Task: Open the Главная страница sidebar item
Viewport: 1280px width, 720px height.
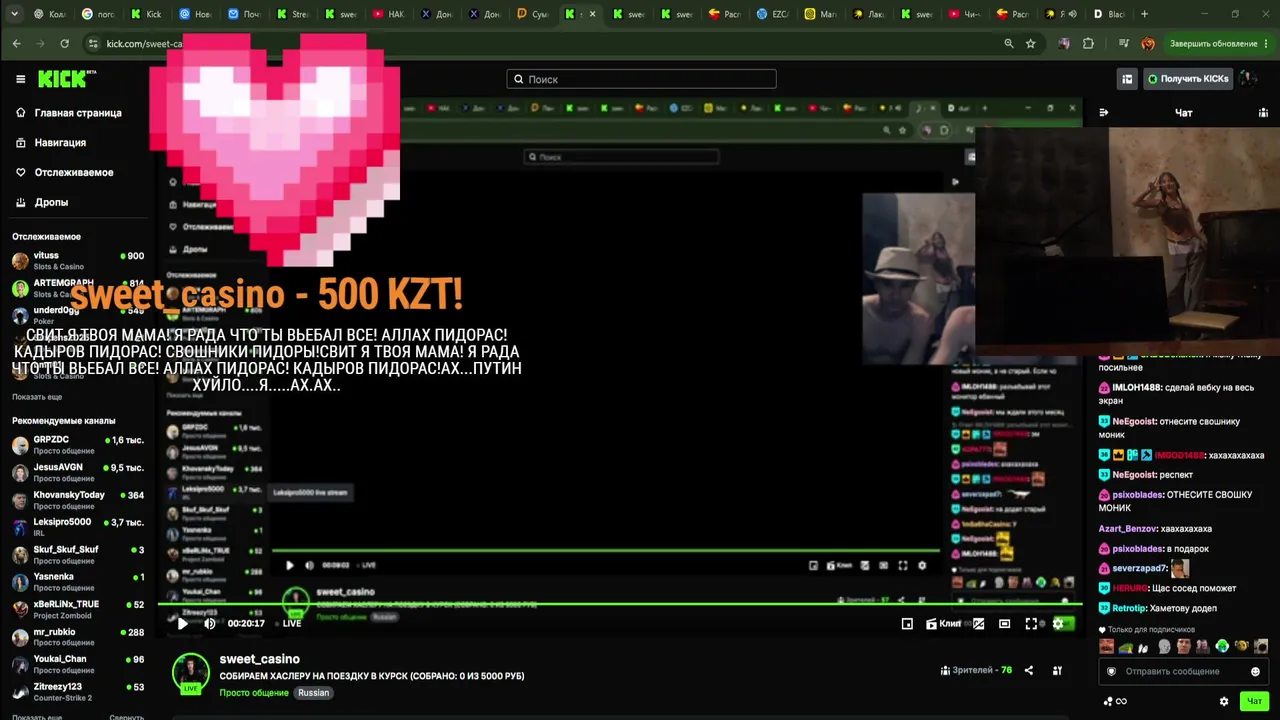Action: tap(68, 113)
